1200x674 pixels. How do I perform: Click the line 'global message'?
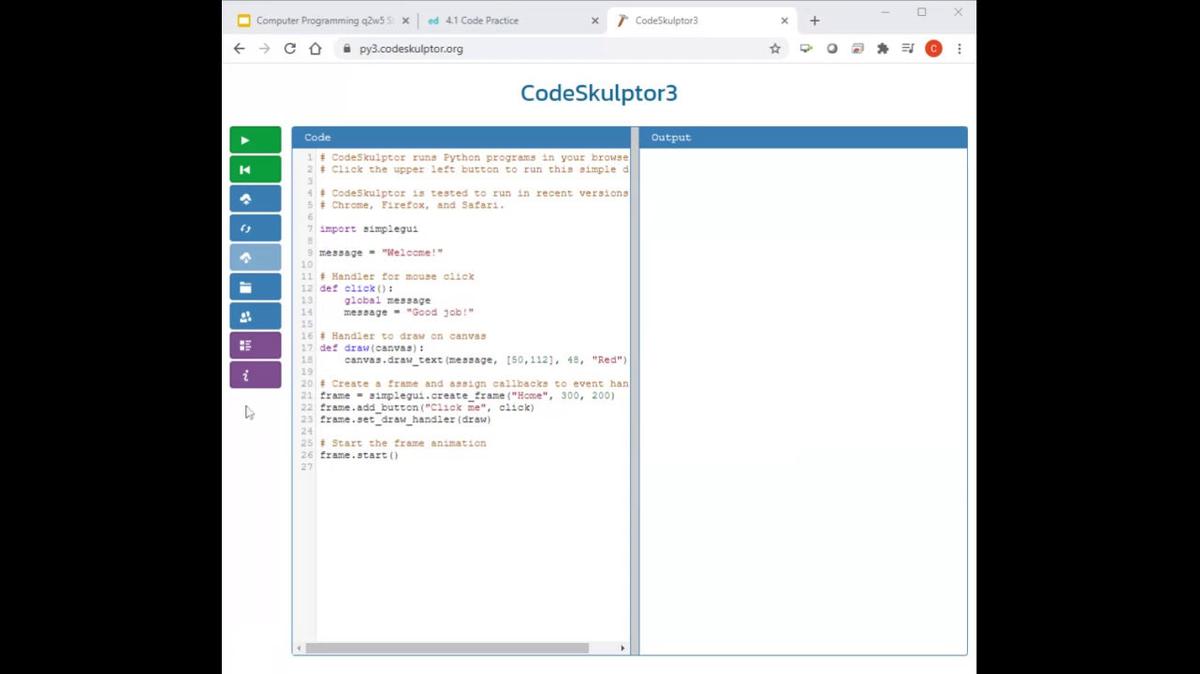(387, 300)
